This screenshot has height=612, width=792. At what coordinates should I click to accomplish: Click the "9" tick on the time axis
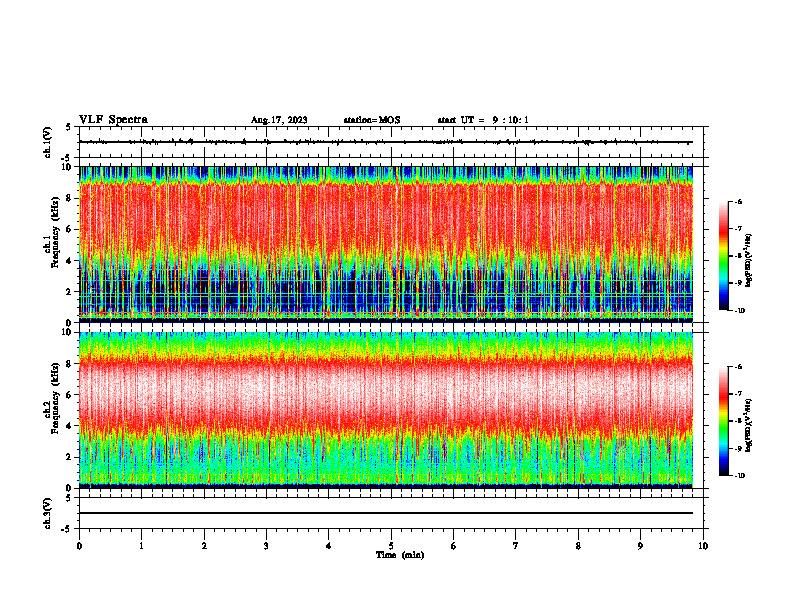pos(640,546)
